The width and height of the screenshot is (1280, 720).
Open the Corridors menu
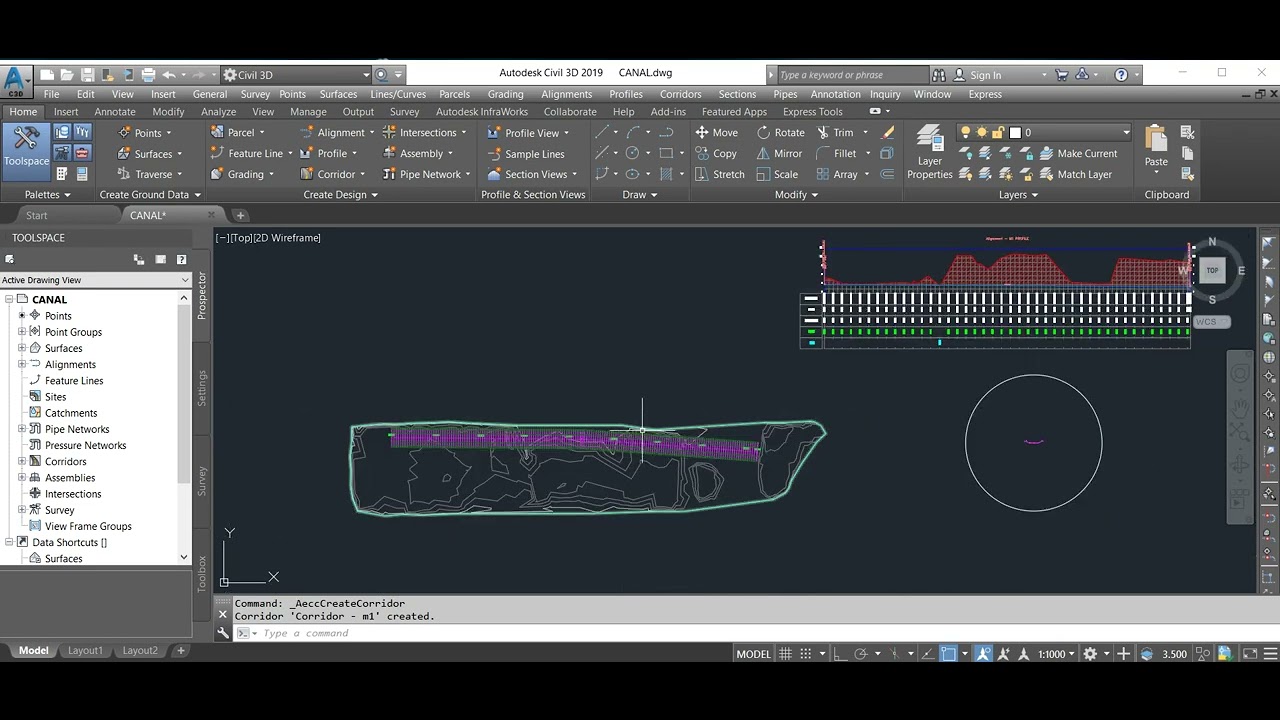click(x=680, y=94)
